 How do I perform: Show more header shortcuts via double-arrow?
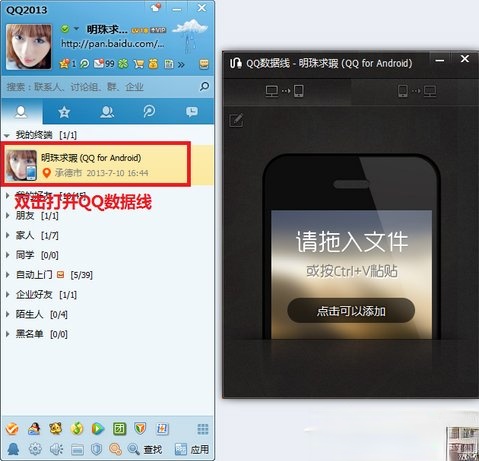pos(181,64)
